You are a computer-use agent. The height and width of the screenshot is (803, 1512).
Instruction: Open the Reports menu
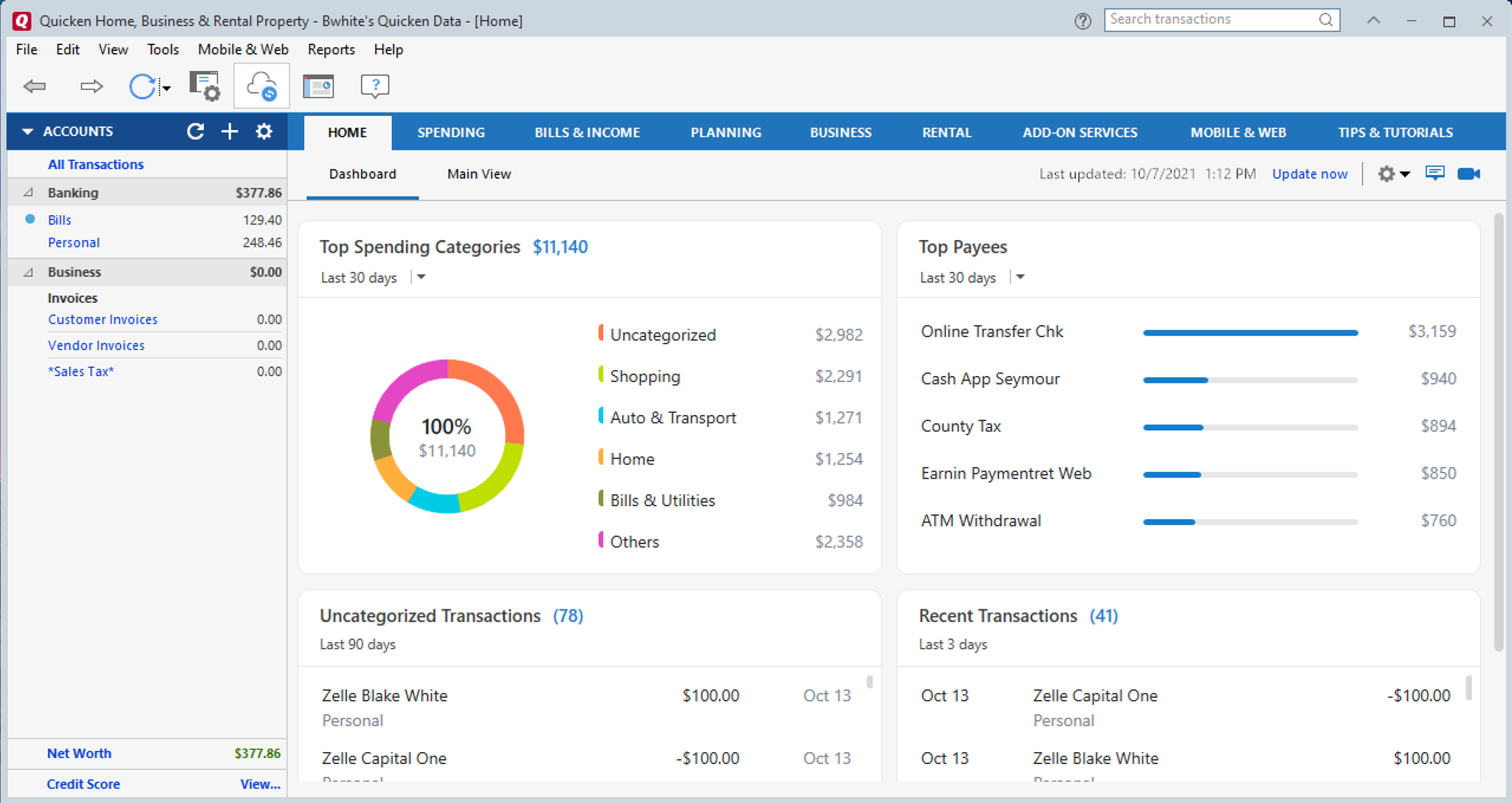pyautogui.click(x=331, y=49)
